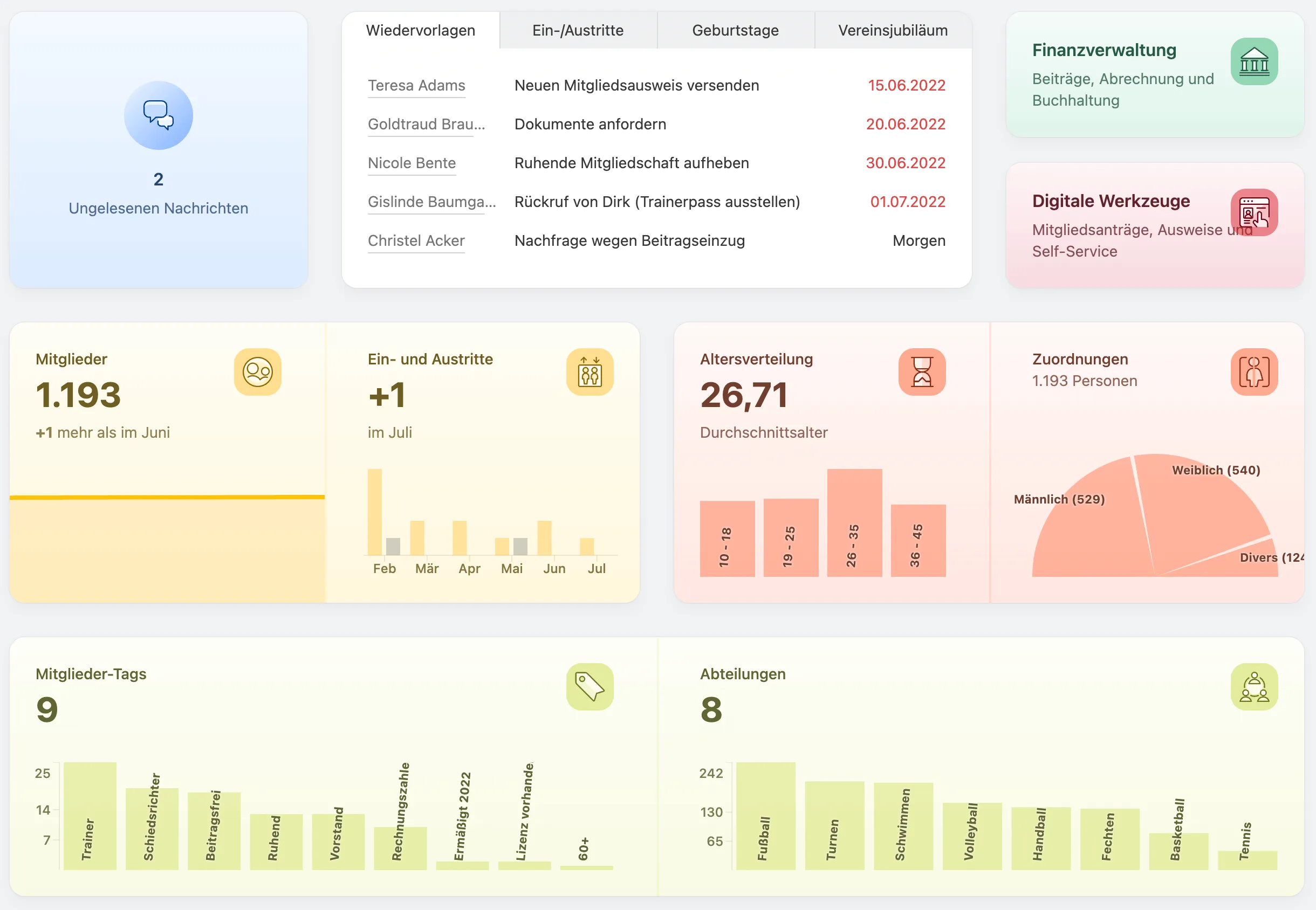The width and height of the screenshot is (1316, 910).
Task: Open unread messages chat bubble icon
Action: tap(159, 115)
